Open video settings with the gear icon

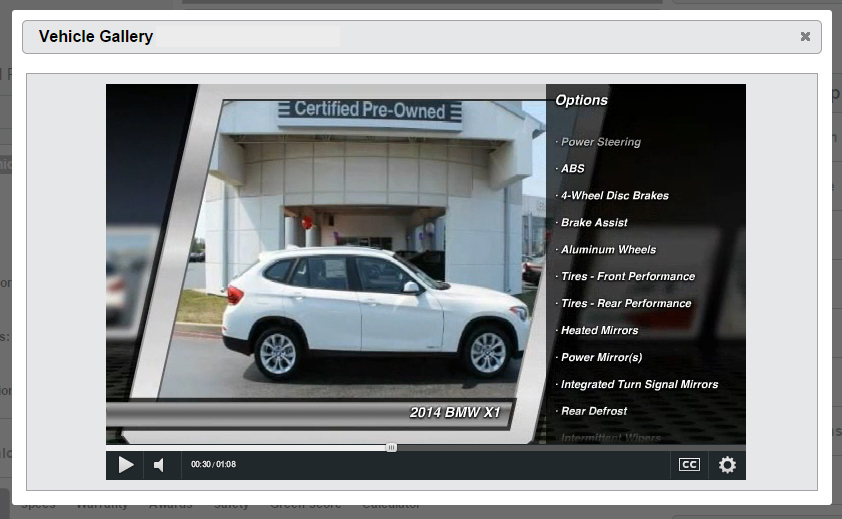tap(727, 465)
